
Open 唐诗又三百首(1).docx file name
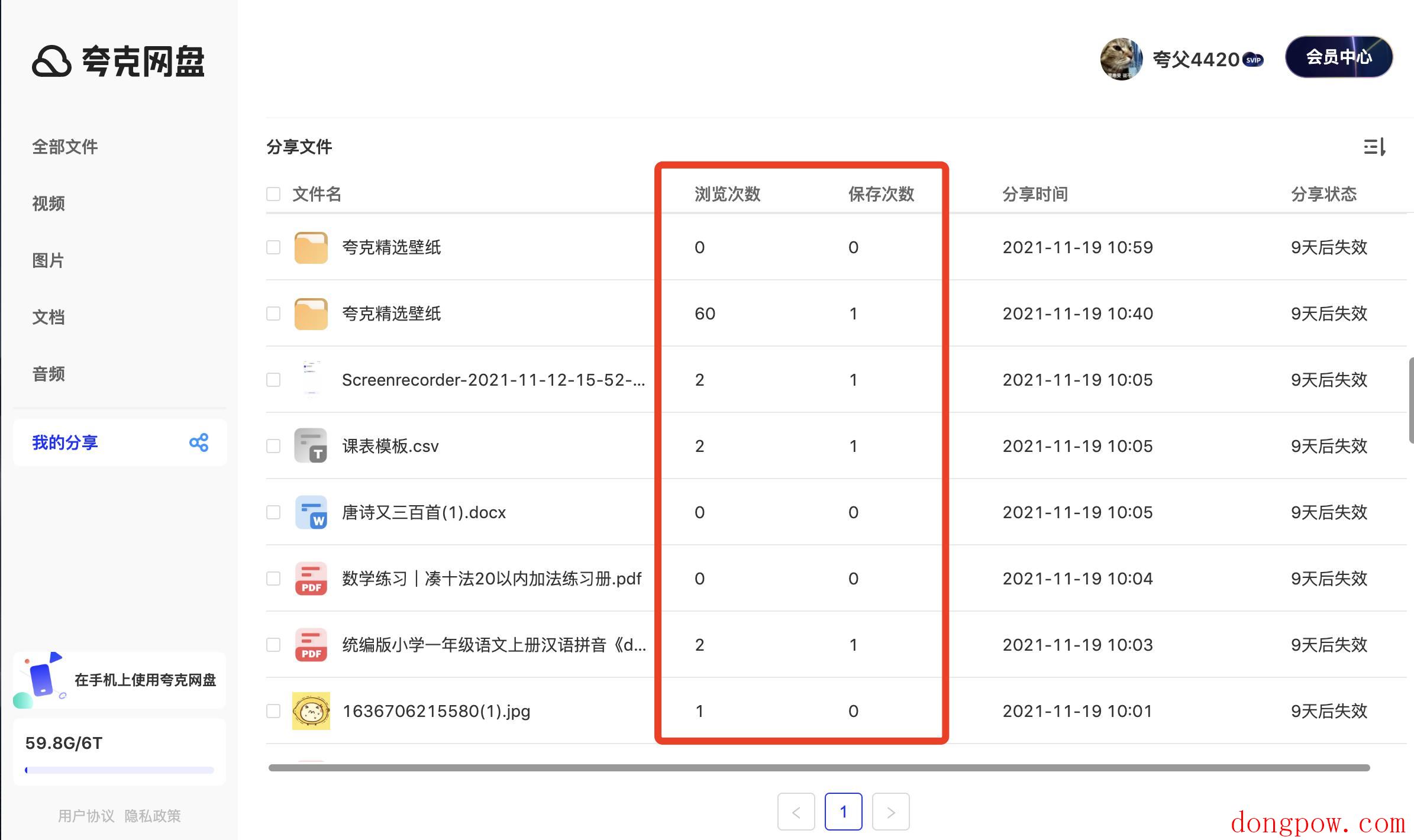(x=424, y=512)
